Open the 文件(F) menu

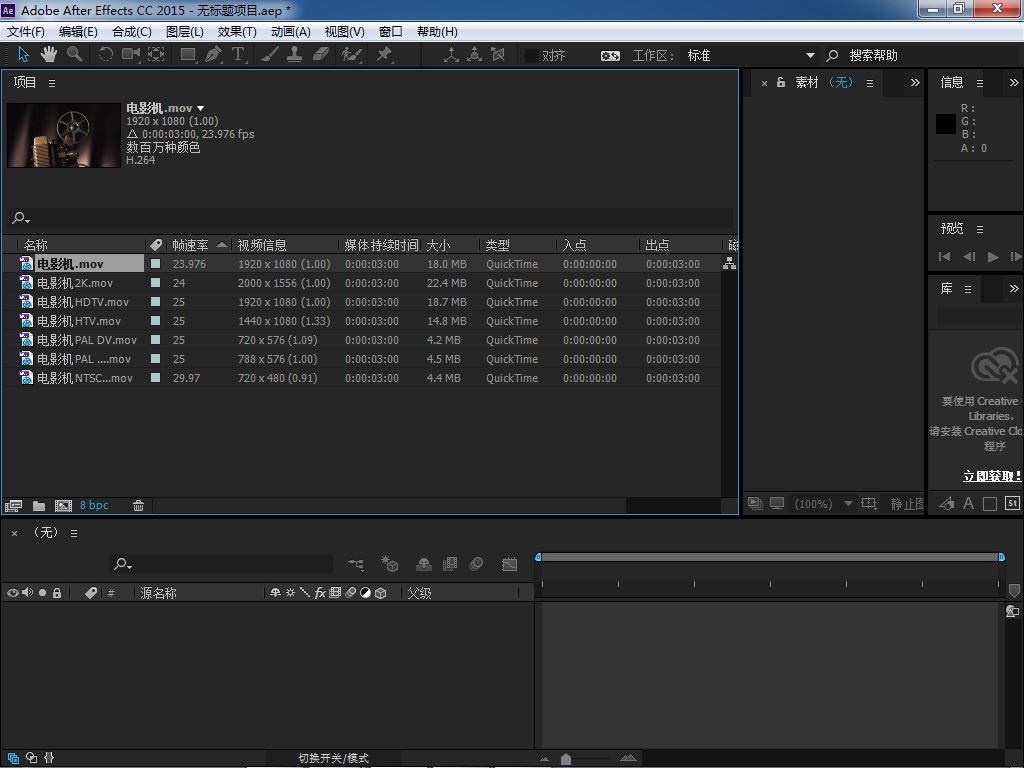click(25, 31)
